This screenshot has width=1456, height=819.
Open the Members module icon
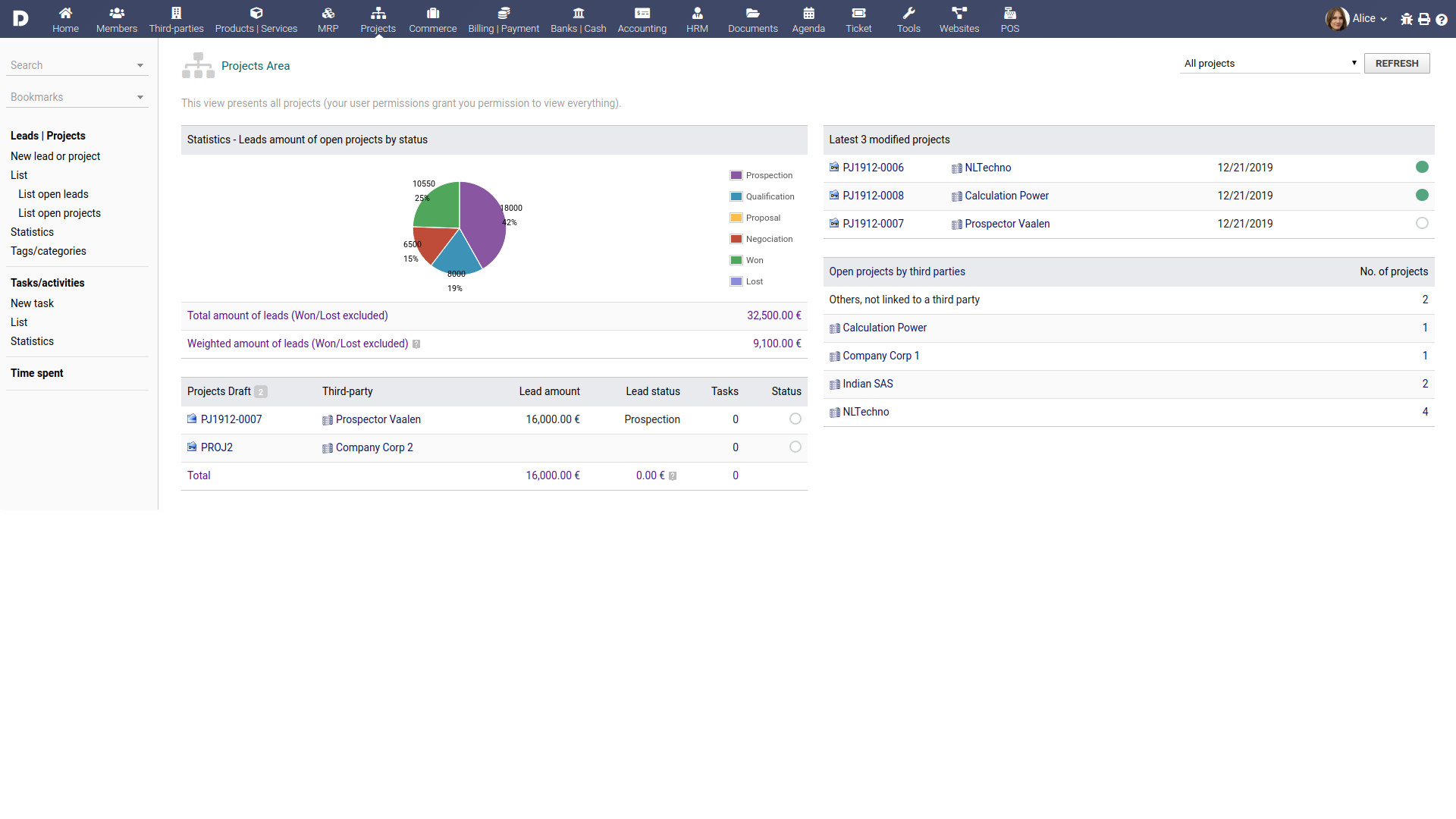coord(116,14)
